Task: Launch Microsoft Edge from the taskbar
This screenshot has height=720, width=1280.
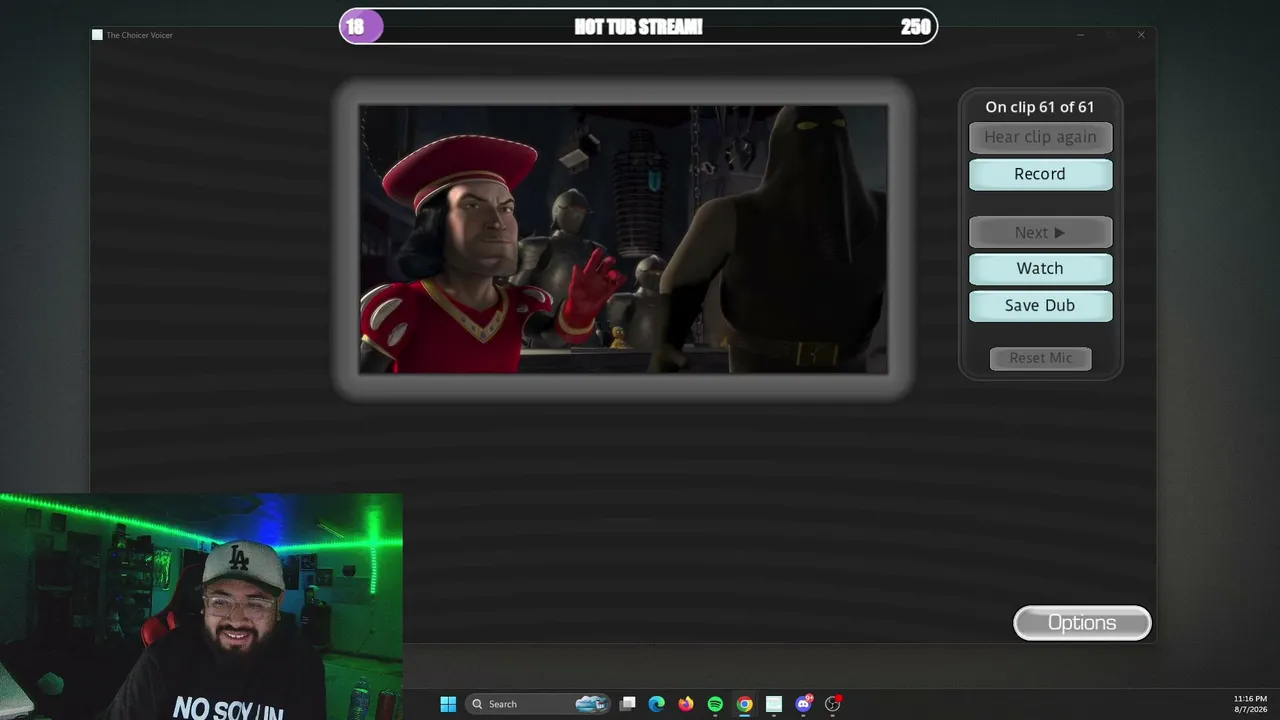Action: (x=656, y=704)
